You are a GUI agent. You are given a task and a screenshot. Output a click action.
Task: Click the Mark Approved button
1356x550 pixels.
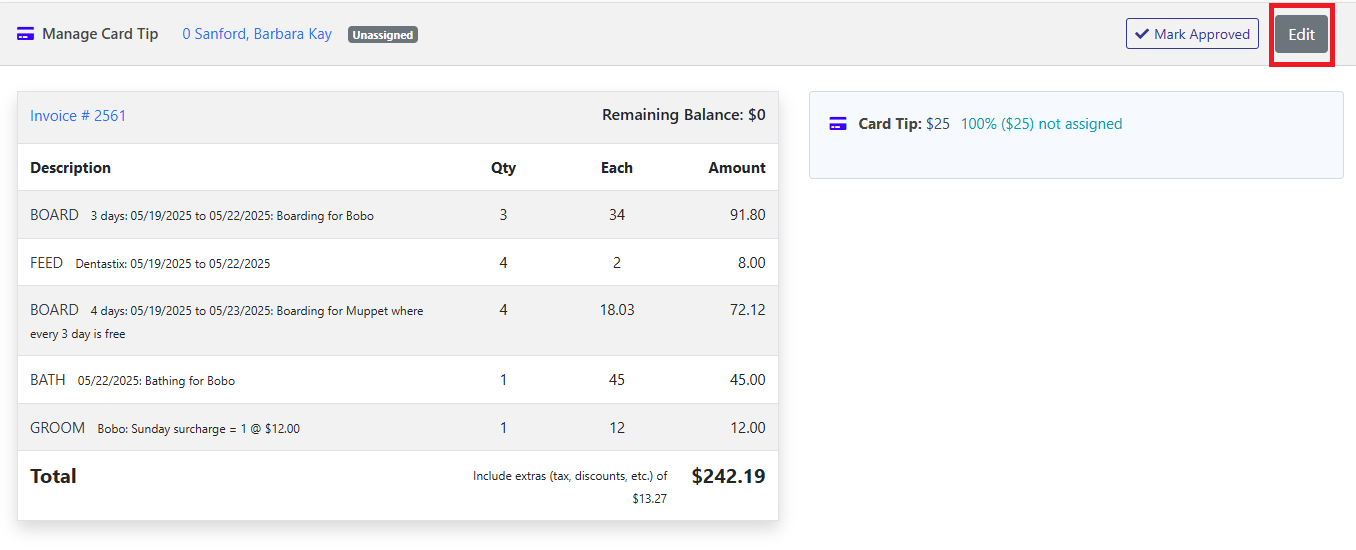coord(1192,34)
